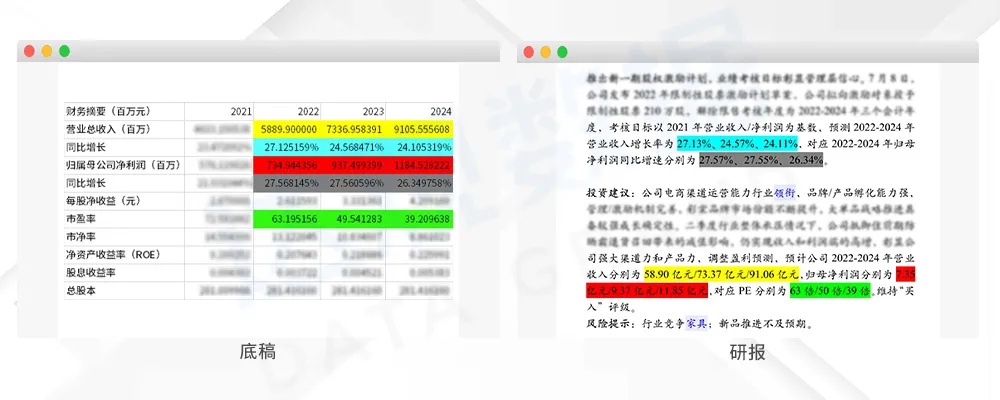The image size is (1000, 400).
Task: Click the 风险提示 heading in the report
Action: click(x=609, y=323)
